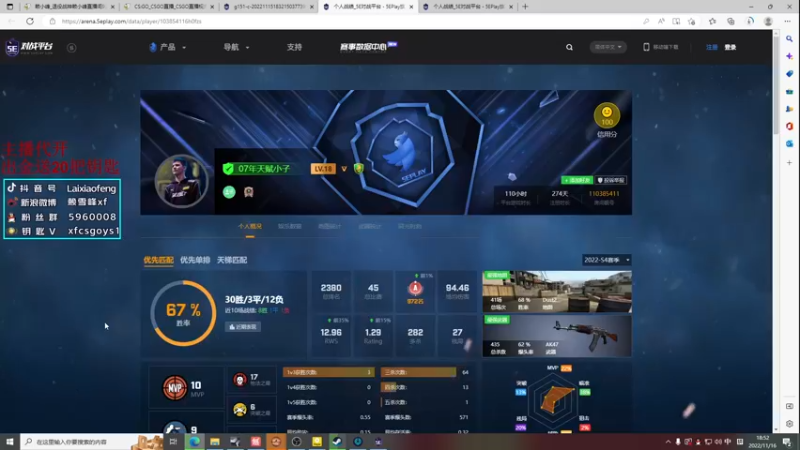The image size is (800, 450).
Task: Open the 支持 support menu item
Action: [x=294, y=47]
